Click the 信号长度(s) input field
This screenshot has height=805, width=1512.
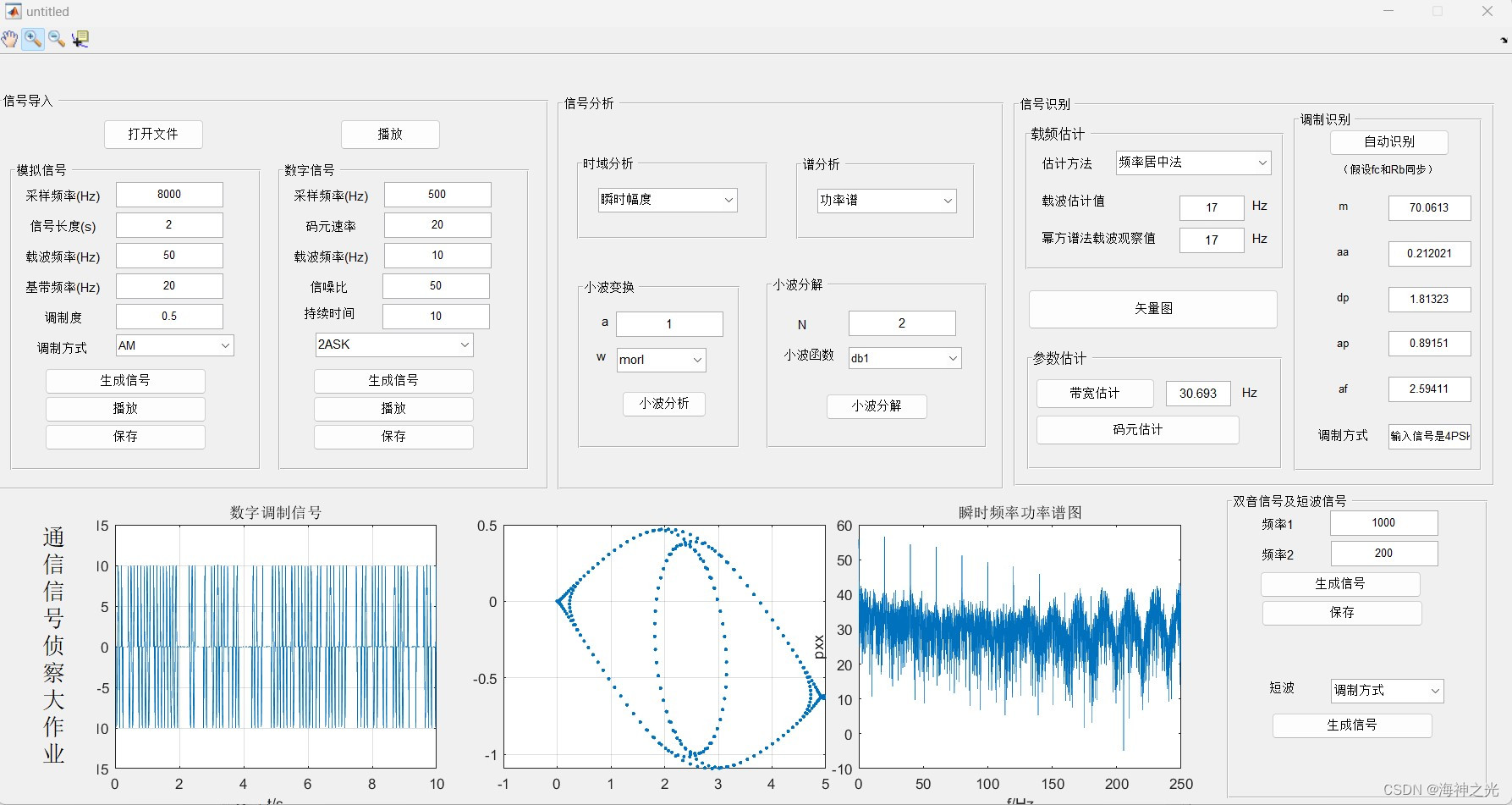(x=169, y=225)
